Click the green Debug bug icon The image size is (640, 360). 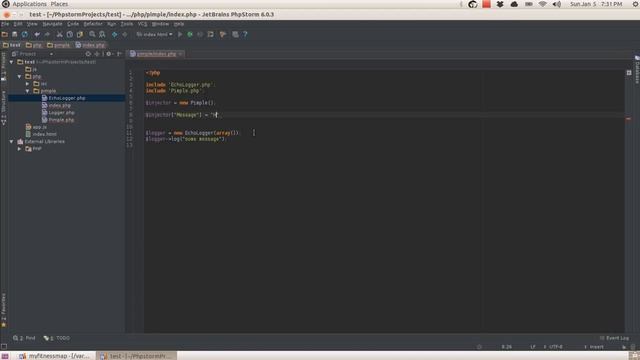tap(190, 35)
